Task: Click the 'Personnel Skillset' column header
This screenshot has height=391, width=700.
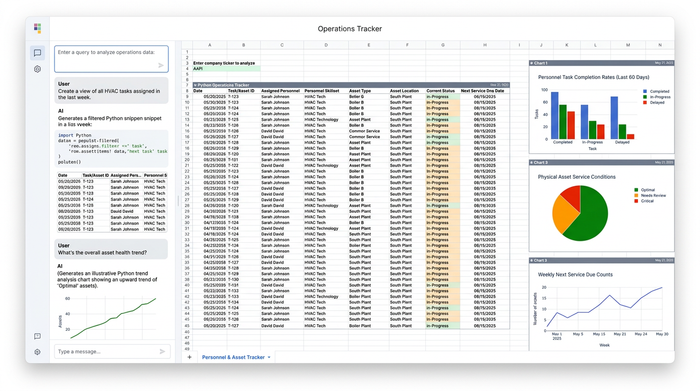Action: click(321, 91)
